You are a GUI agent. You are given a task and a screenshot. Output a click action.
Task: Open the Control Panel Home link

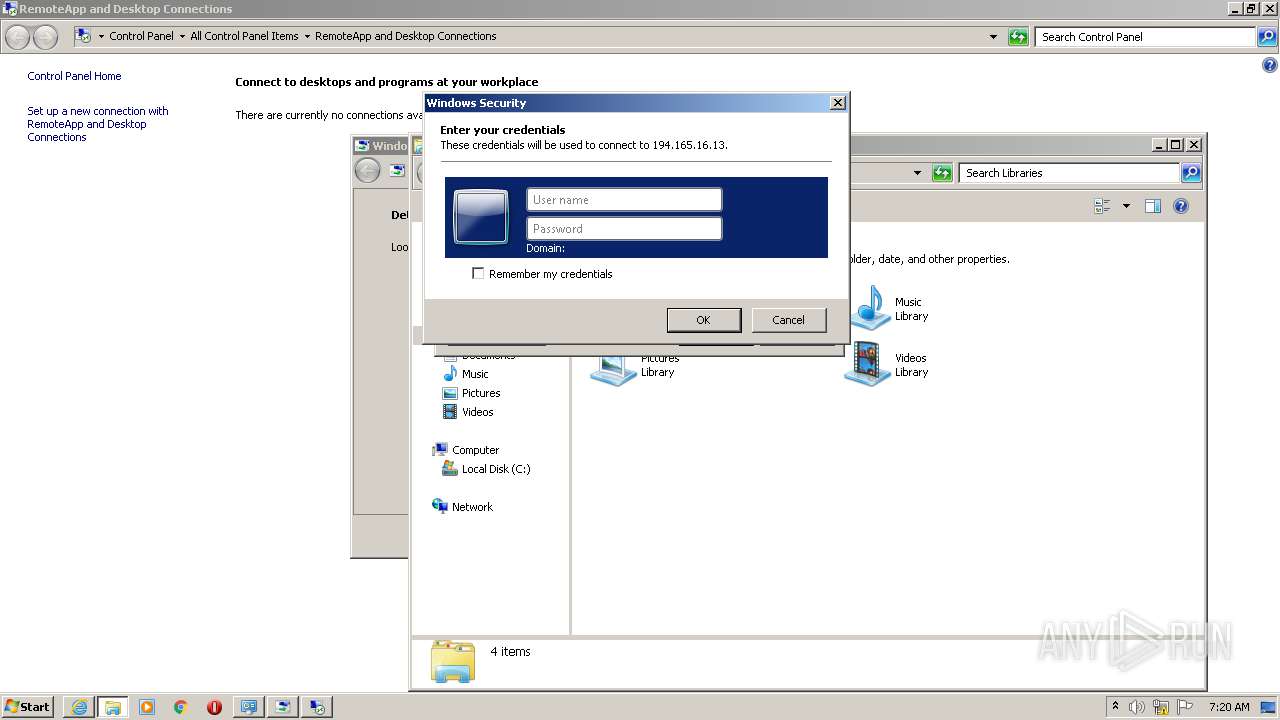pyautogui.click(x=74, y=76)
